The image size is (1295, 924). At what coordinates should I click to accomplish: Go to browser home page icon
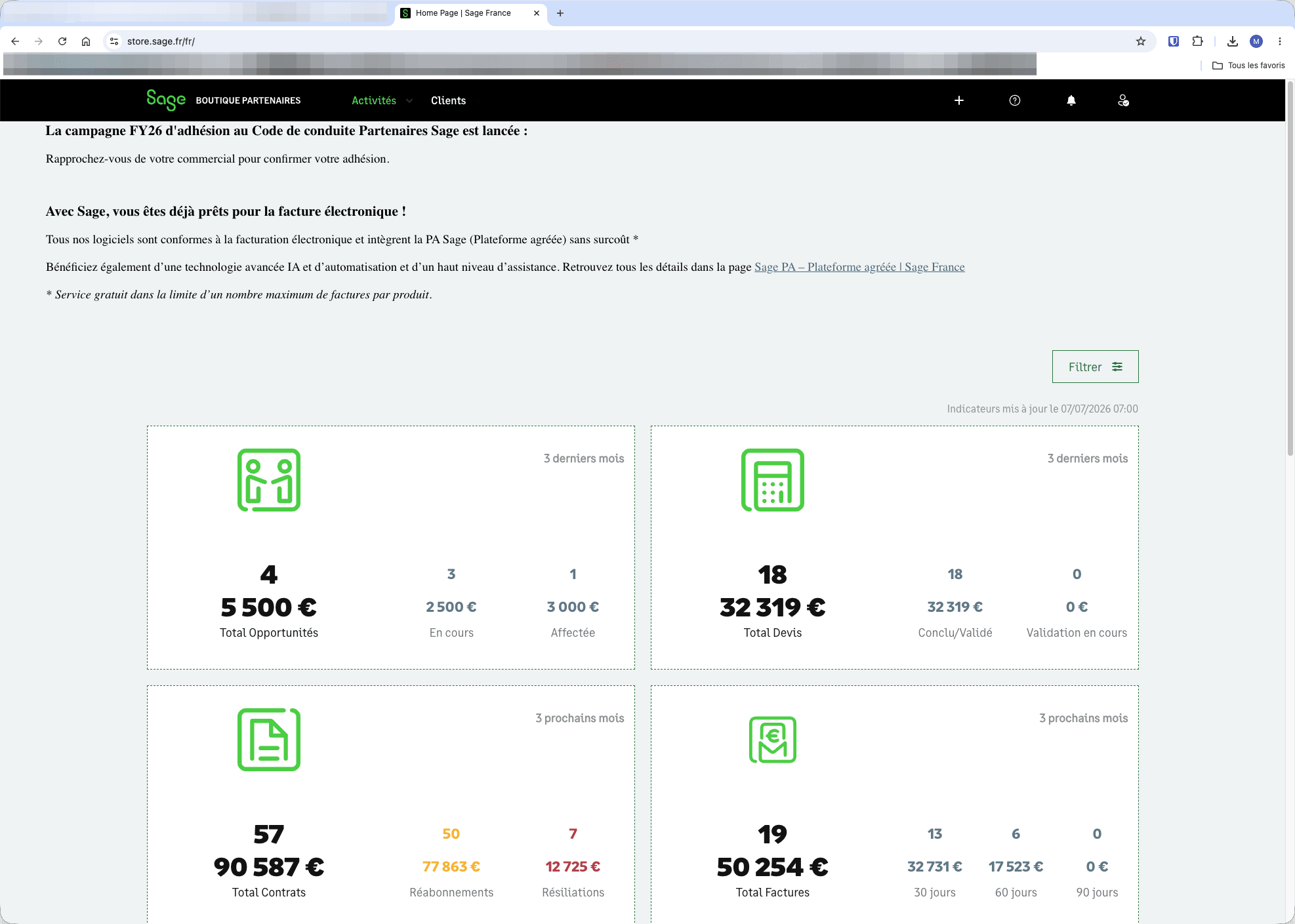tap(86, 41)
